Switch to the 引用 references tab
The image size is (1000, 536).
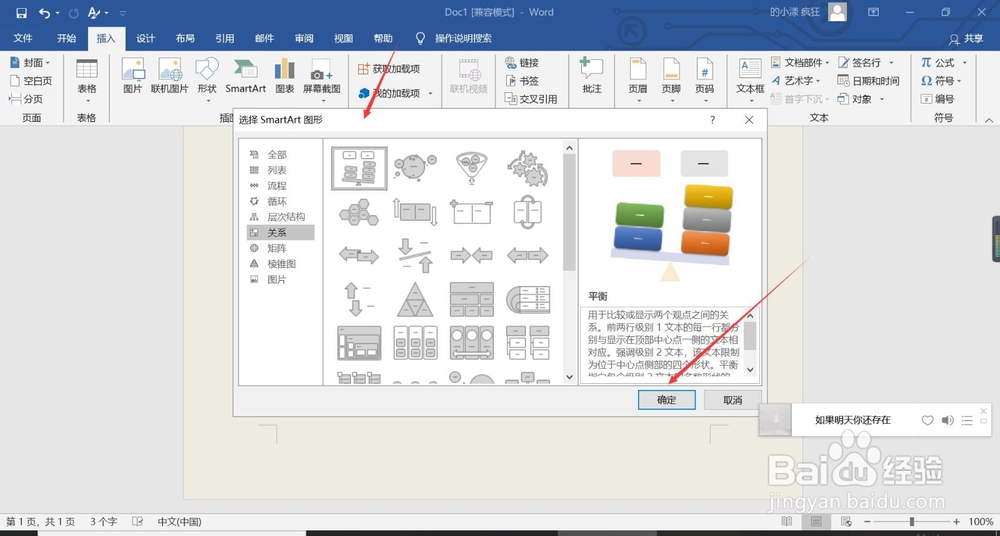(x=224, y=38)
